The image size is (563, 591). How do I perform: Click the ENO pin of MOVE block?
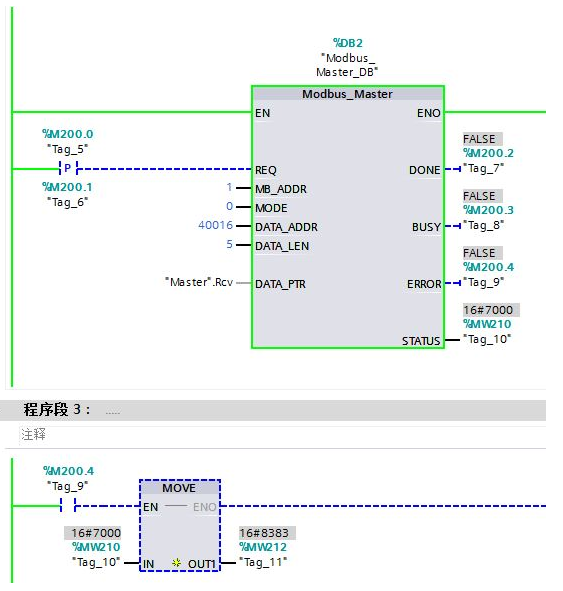tap(205, 507)
